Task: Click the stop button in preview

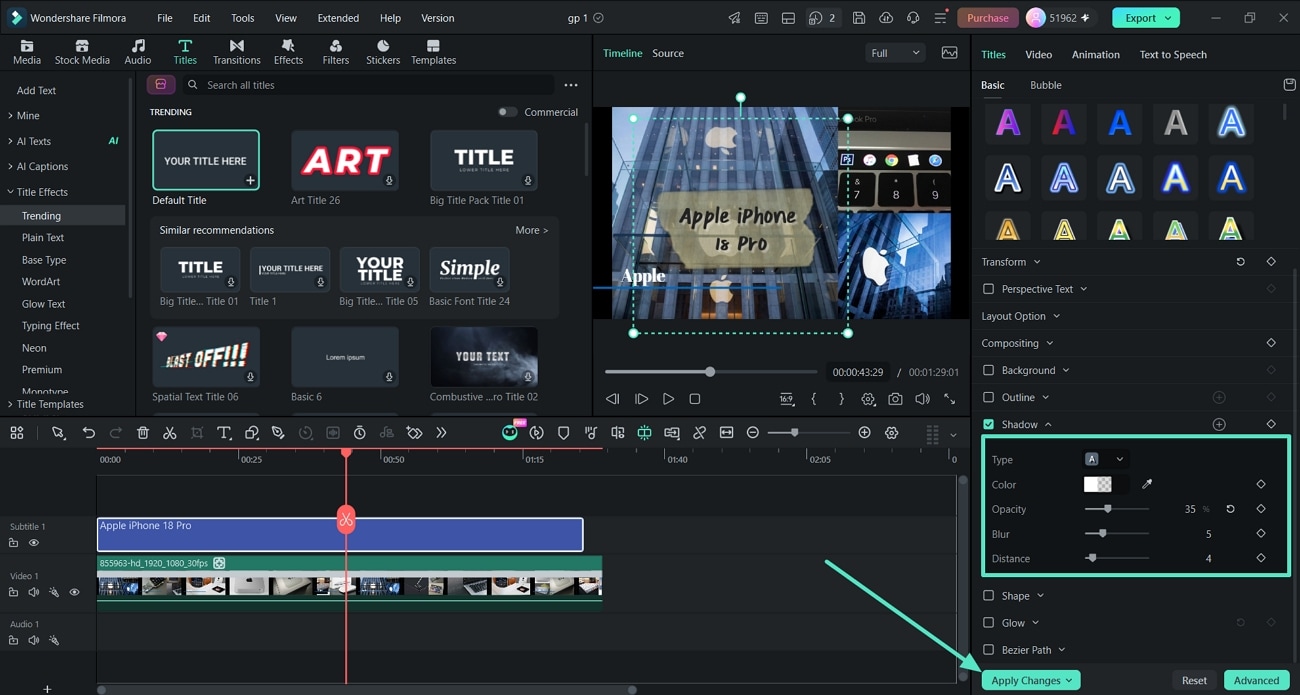Action: (695, 399)
